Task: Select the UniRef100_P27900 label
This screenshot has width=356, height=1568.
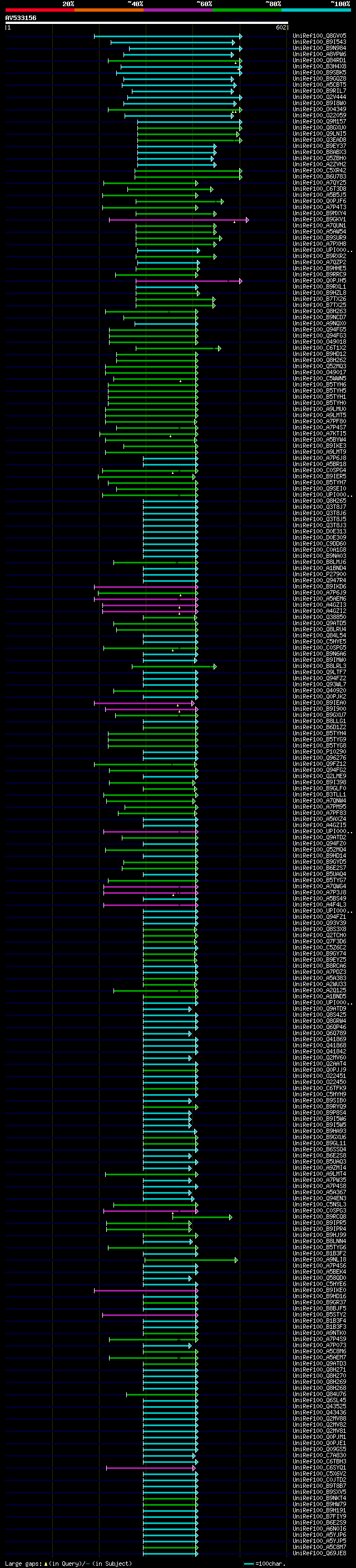Action: [319, 574]
